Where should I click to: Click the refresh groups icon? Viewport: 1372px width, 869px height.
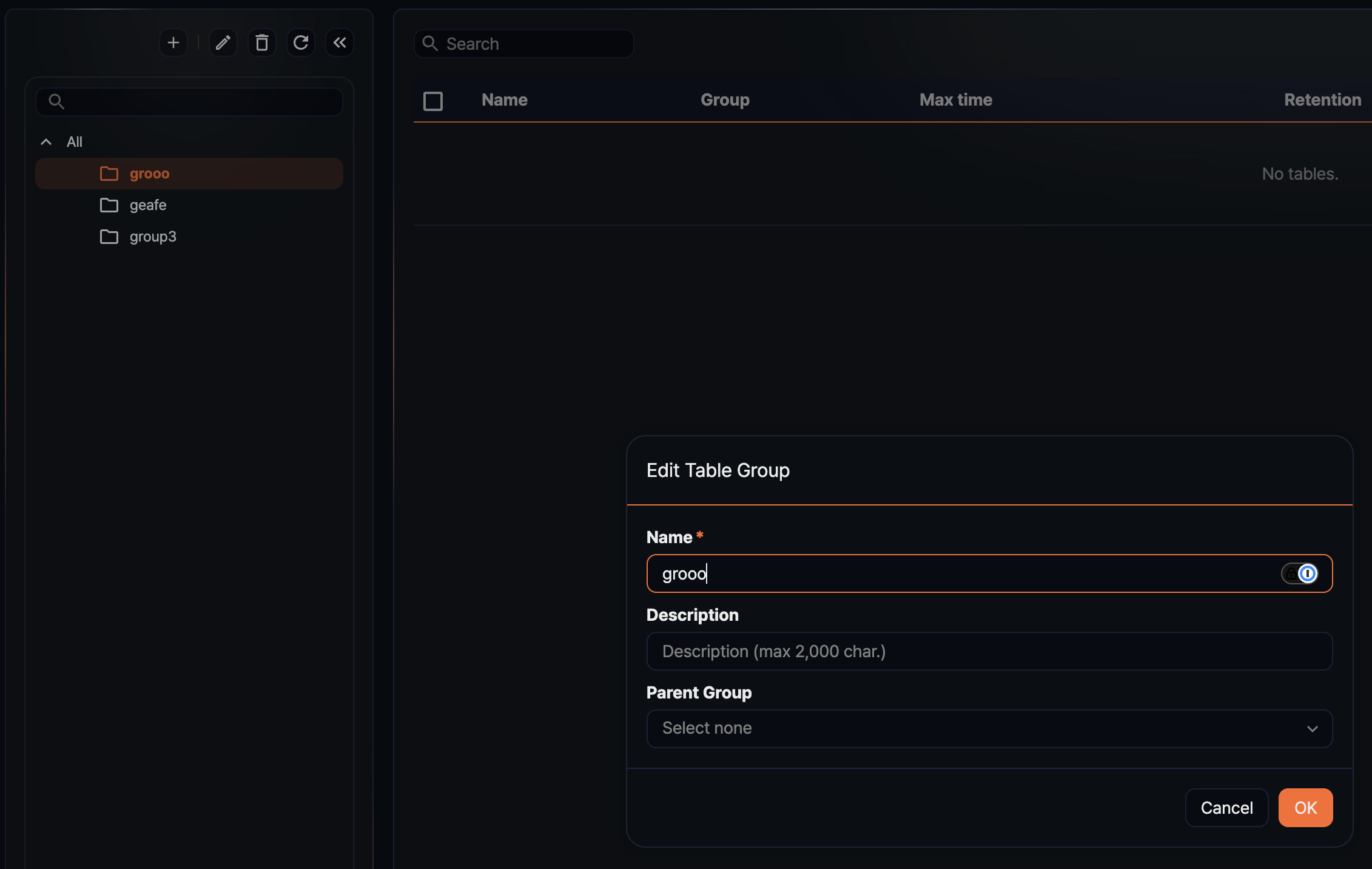(x=300, y=42)
